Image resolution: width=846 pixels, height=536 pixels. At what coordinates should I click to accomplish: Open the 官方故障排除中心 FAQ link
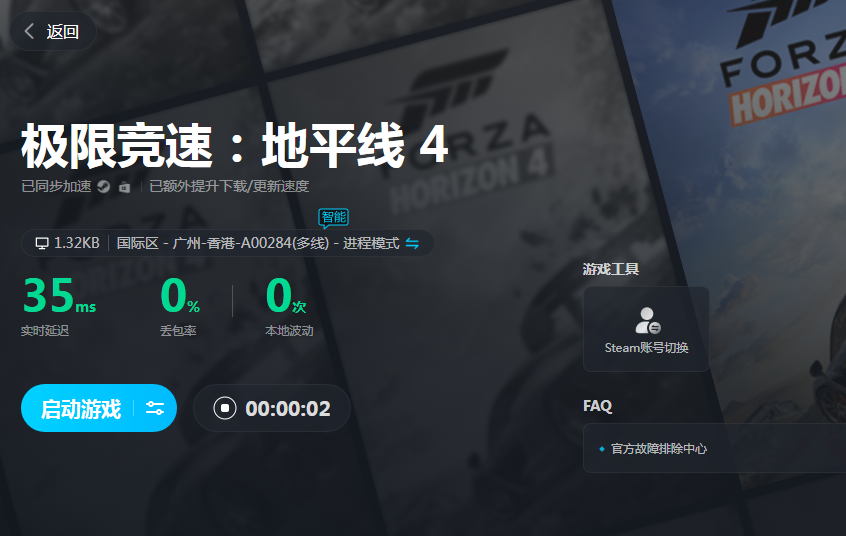click(658, 449)
